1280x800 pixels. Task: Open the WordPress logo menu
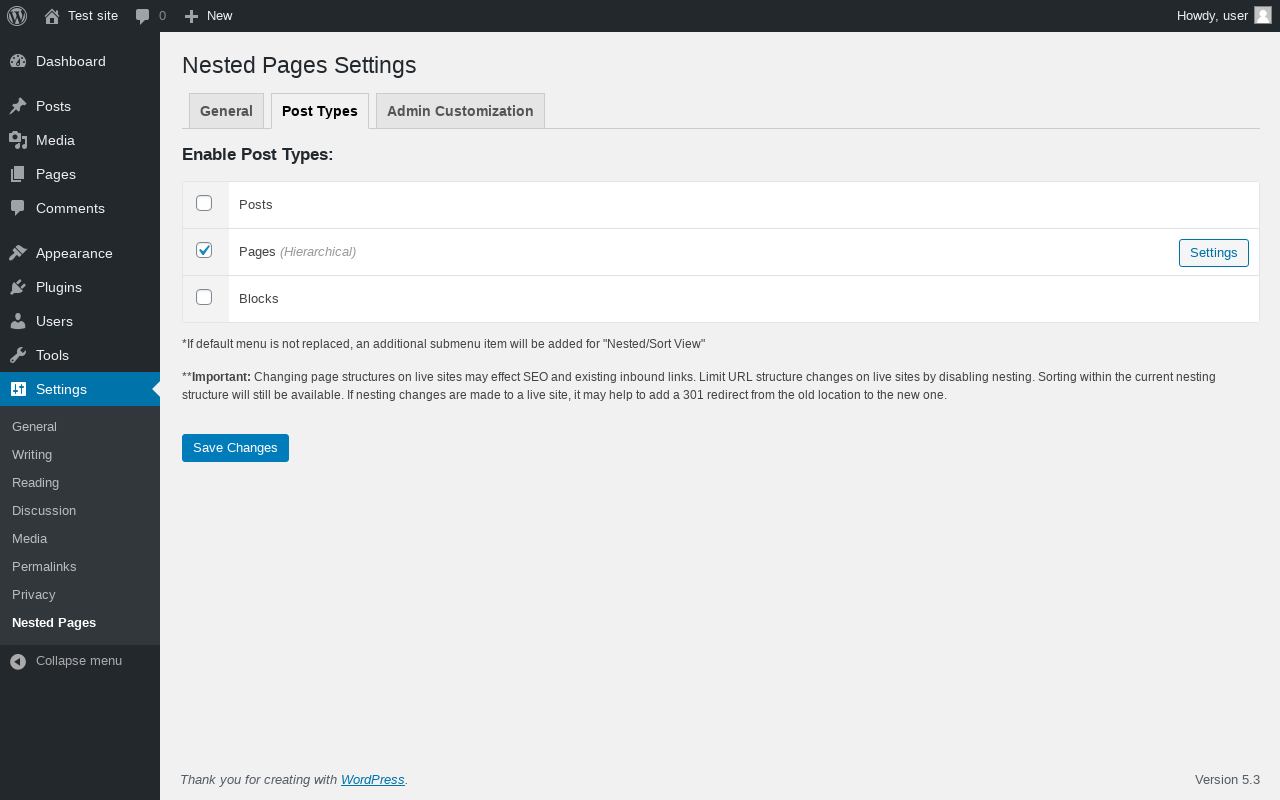(x=17, y=16)
